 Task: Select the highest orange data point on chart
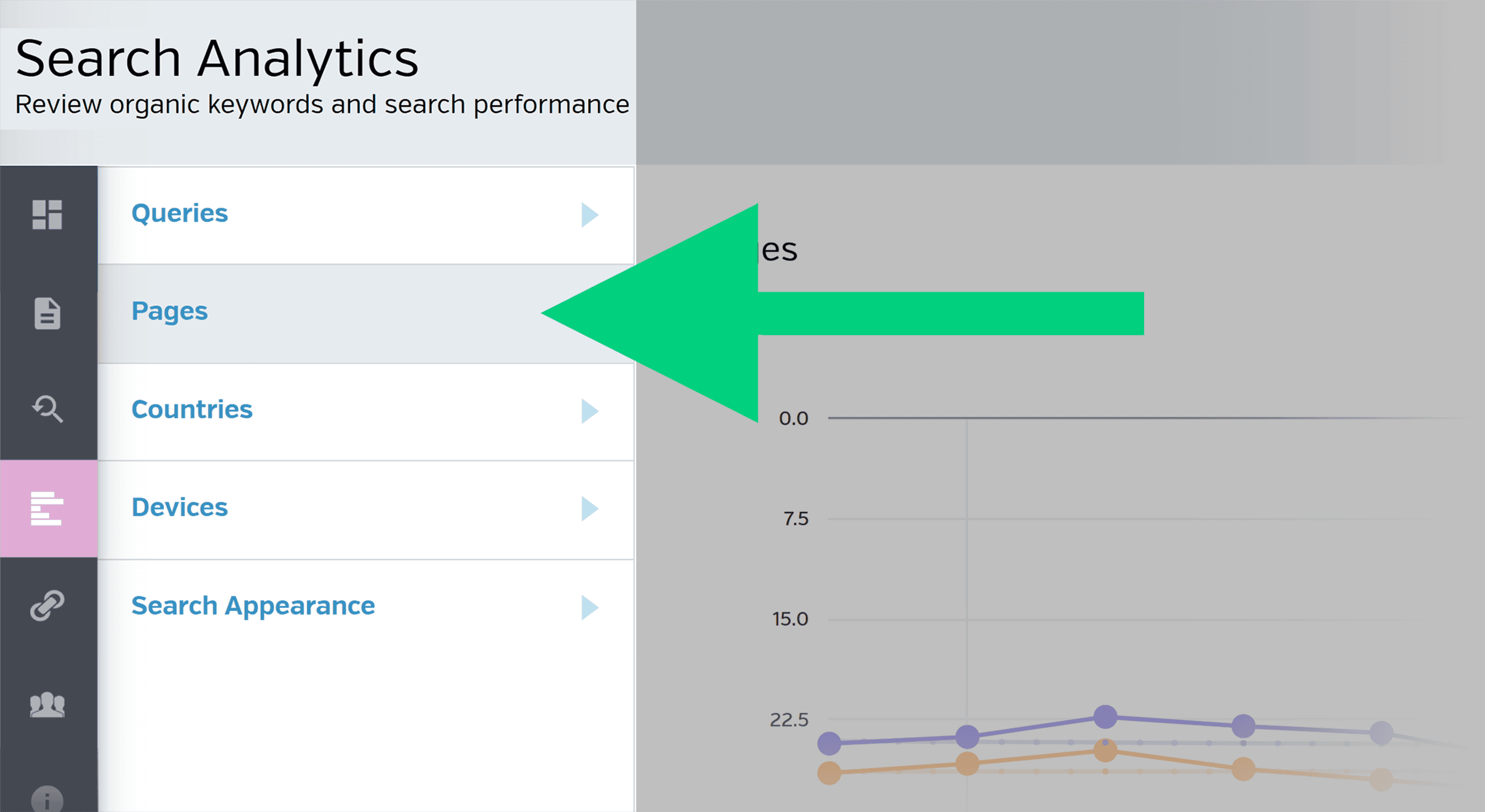(x=1105, y=750)
